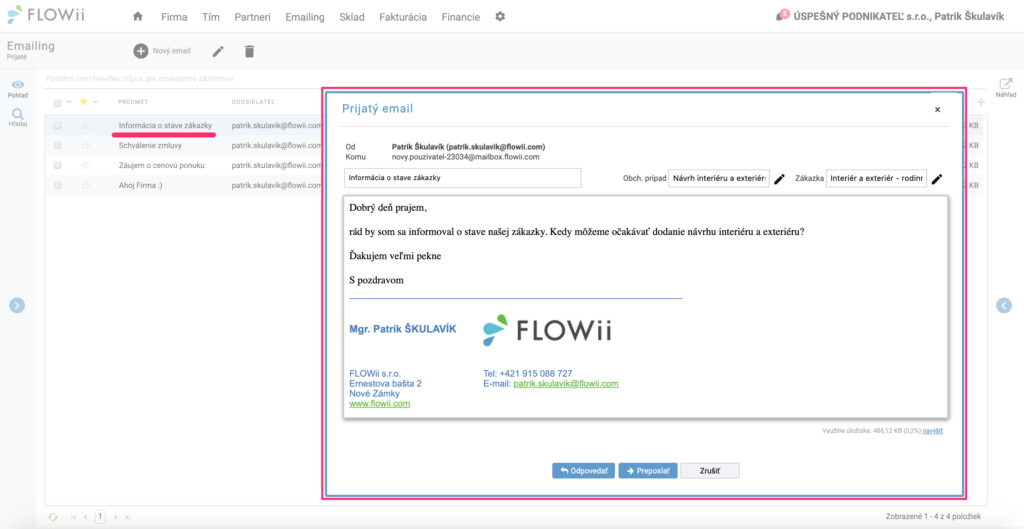Click the Odpovedať reply button

[583, 471]
